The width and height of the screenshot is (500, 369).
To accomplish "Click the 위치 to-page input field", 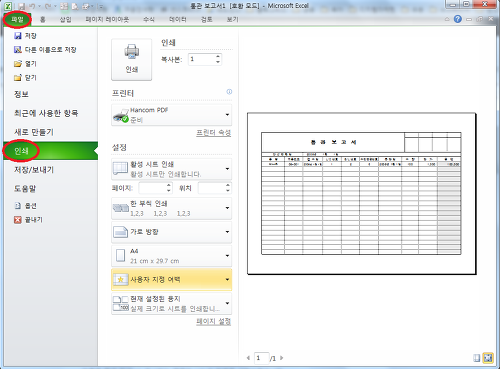I will click(211, 188).
